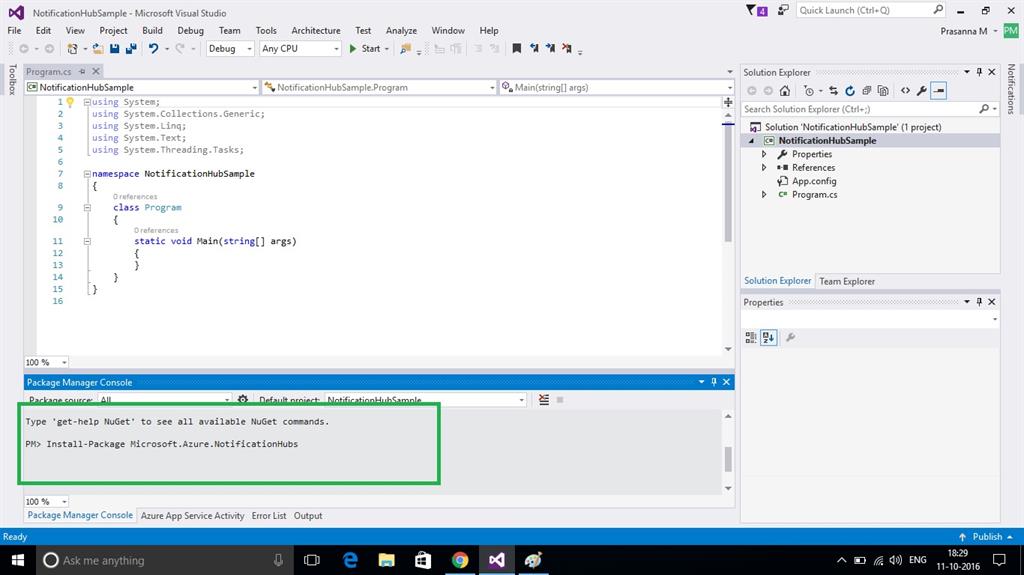Expand the References node in Solution Explorer
The height and width of the screenshot is (575, 1024).
[x=764, y=168]
